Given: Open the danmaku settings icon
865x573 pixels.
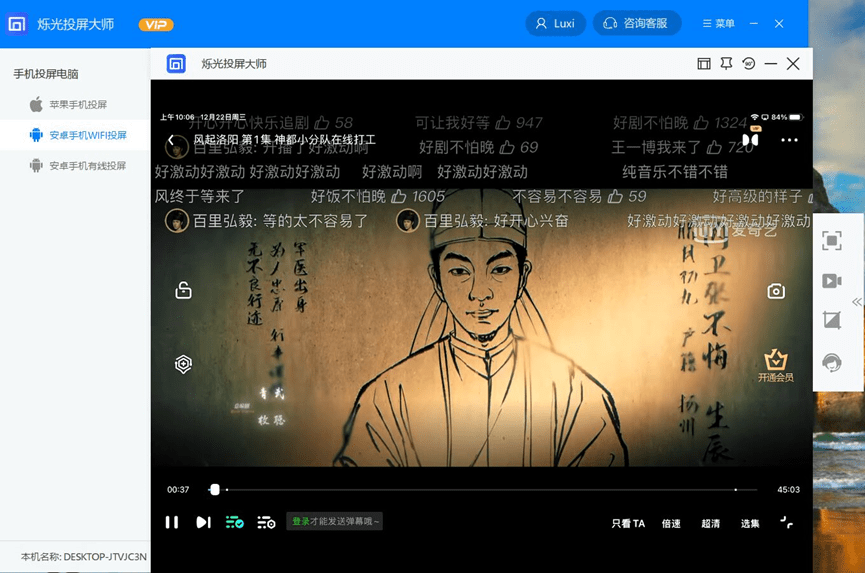Looking at the screenshot, I should pos(266,522).
